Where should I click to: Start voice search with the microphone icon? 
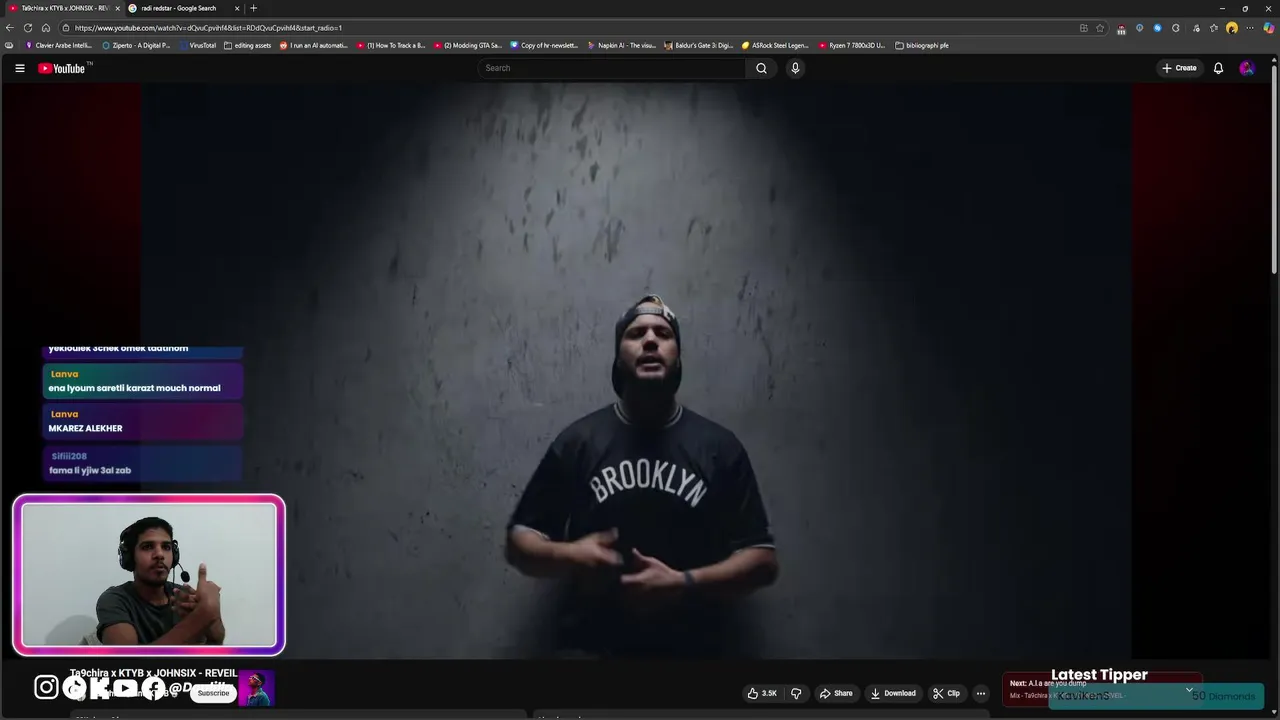pyautogui.click(x=795, y=68)
